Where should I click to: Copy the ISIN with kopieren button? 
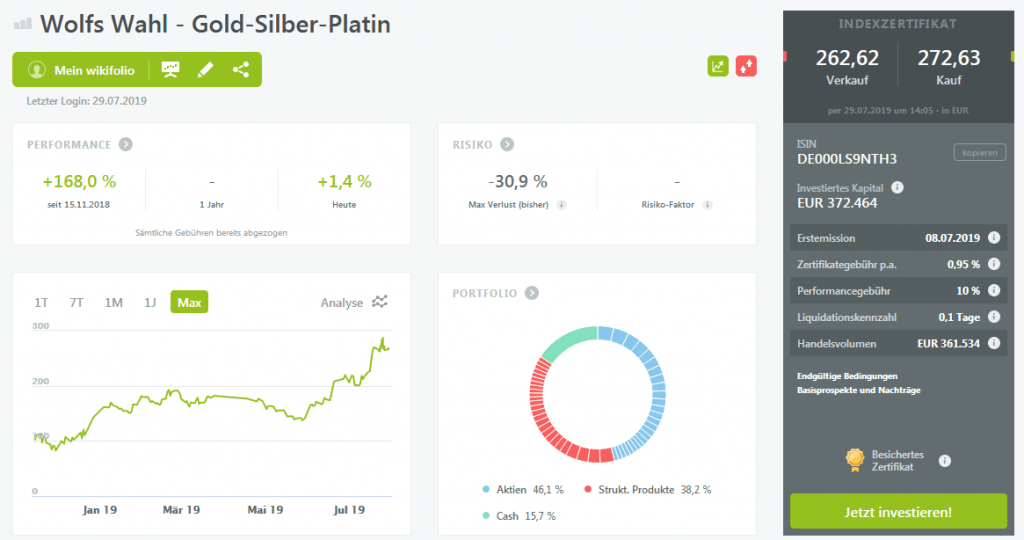(x=979, y=153)
